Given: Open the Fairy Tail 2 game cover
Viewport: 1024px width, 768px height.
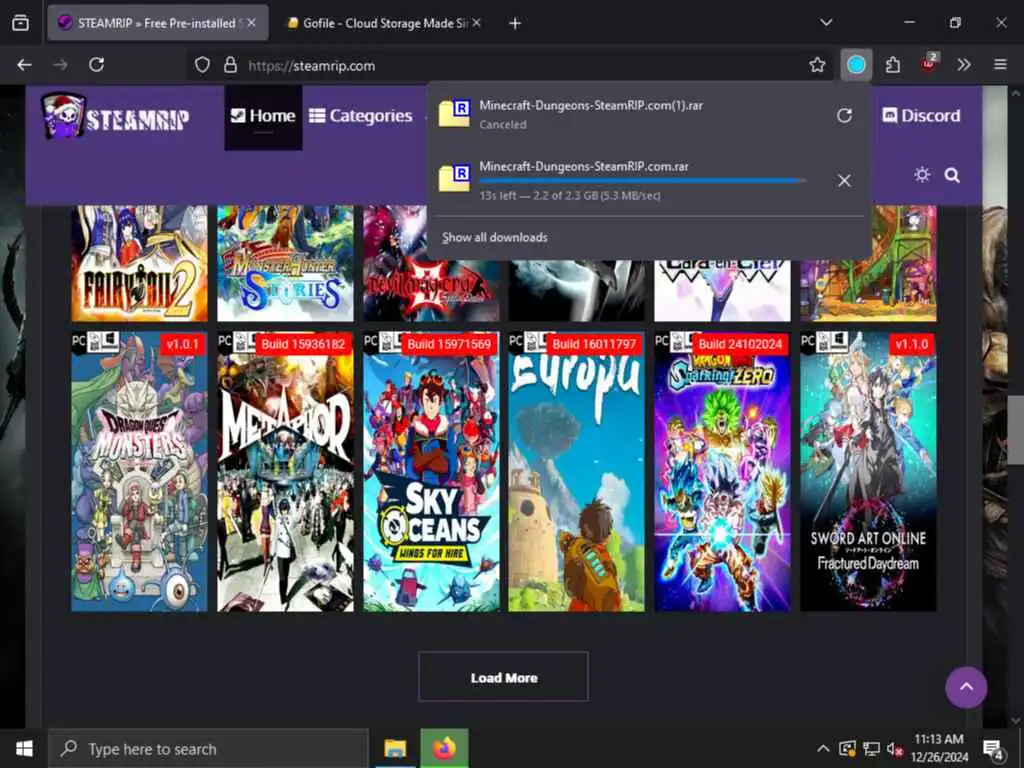Looking at the screenshot, I should 139,264.
